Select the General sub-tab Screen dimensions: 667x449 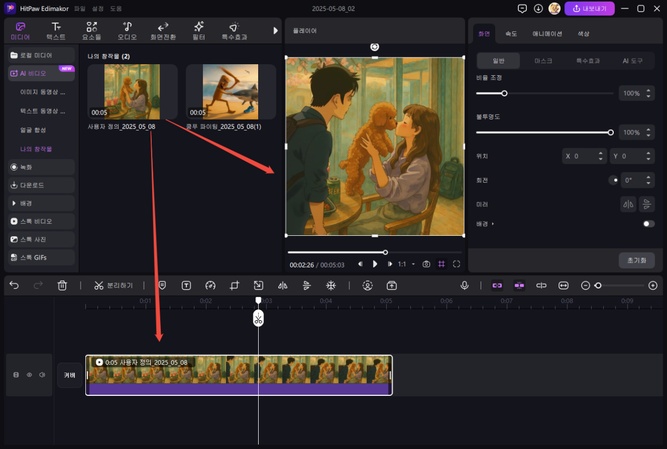tap(499, 61)
